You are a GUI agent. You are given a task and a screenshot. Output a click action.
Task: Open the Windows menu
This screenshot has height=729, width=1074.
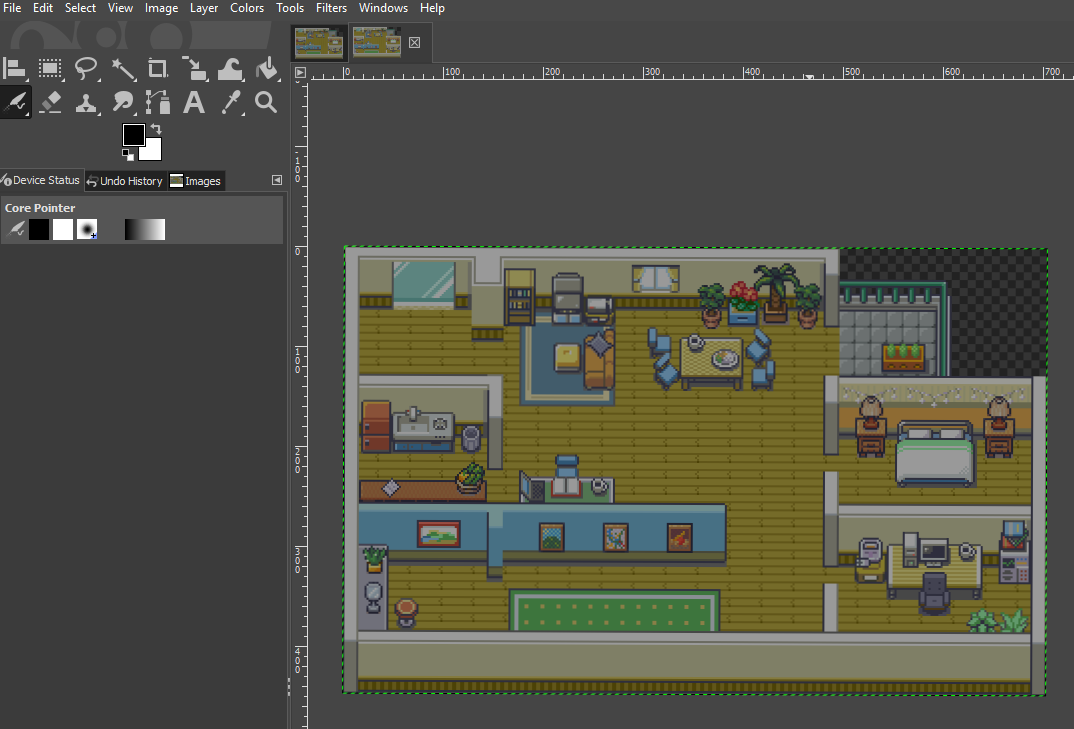tap(383, 8)
